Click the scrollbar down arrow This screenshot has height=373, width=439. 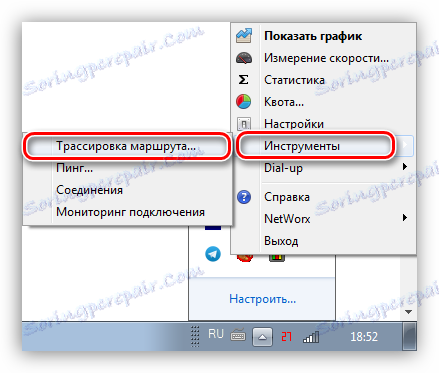pyautogui.click(x=408, y=312)
